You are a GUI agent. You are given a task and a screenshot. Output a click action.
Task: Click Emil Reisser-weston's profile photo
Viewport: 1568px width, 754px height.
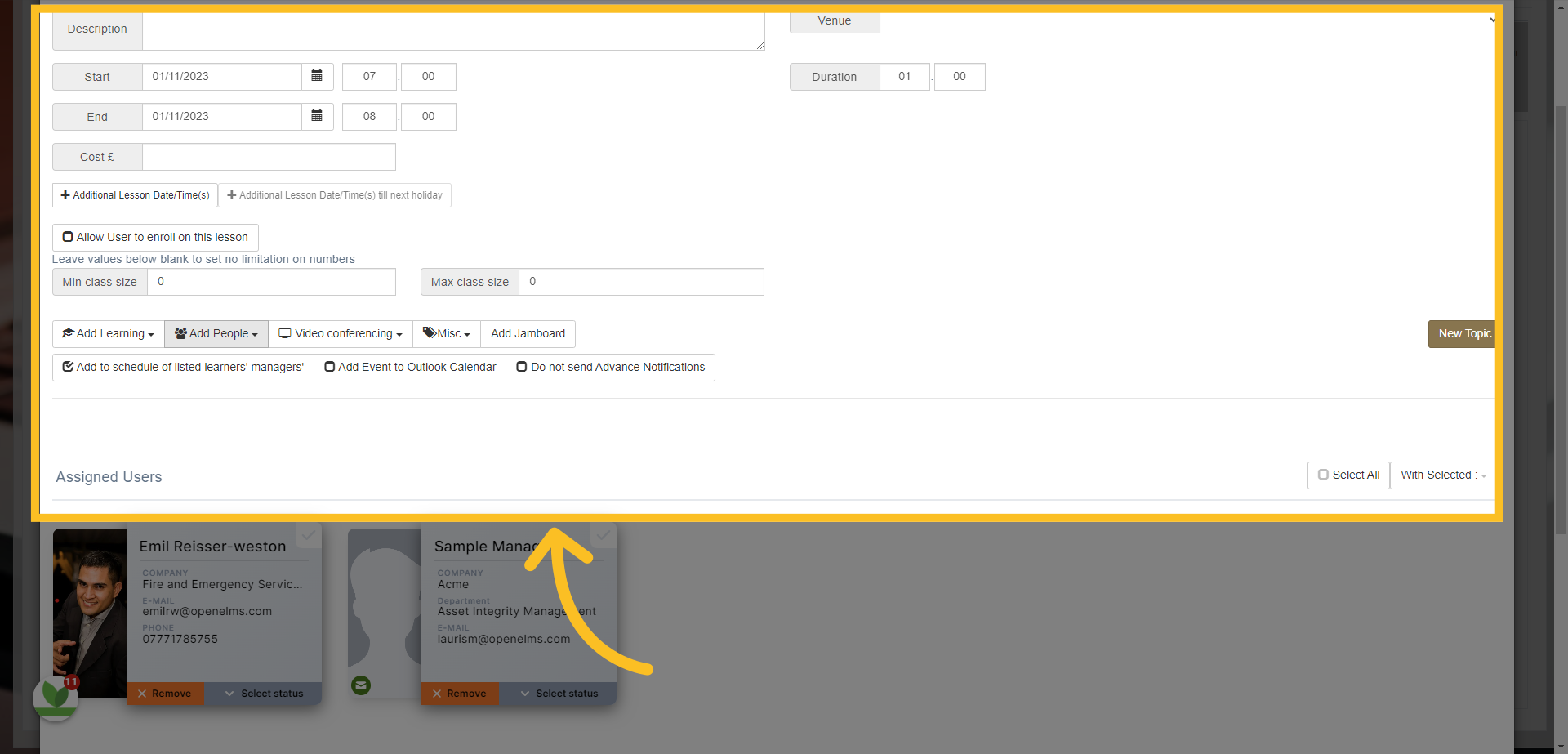(90, 613)
